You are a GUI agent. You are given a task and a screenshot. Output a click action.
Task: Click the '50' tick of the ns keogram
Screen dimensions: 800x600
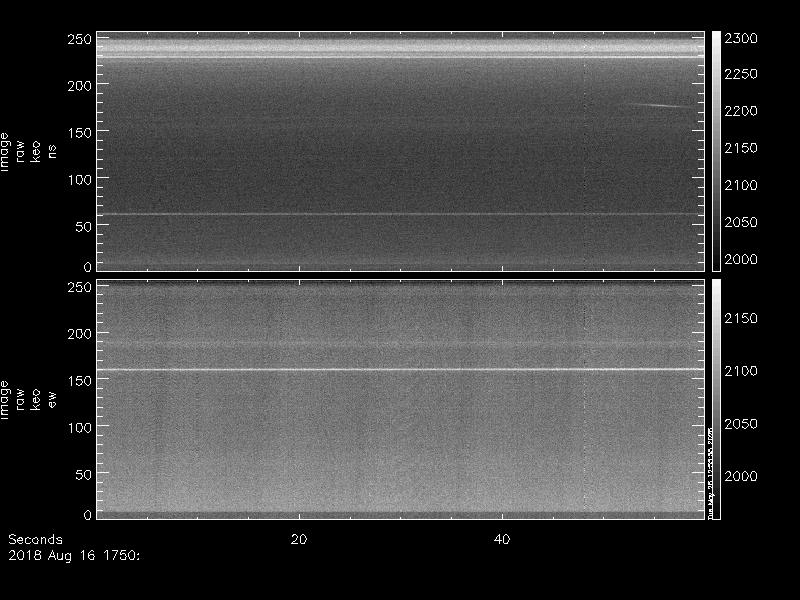[x=84, y=227]
